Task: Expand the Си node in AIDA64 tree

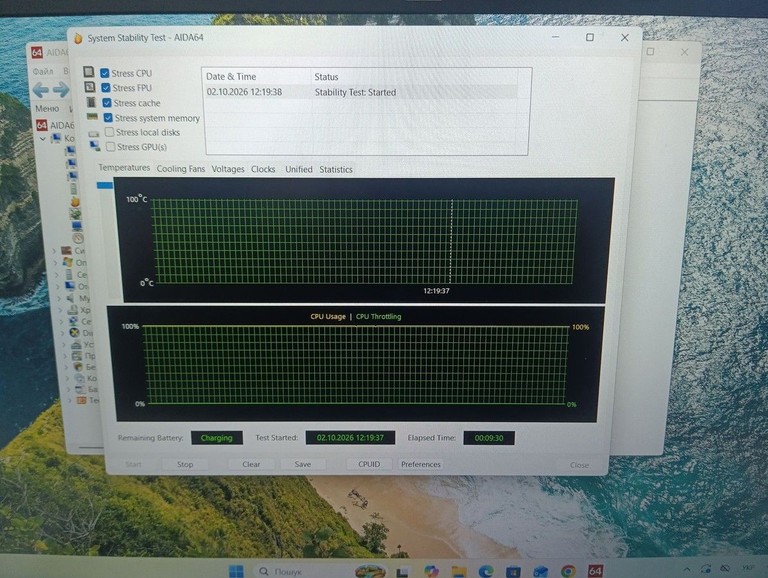Action: [54, 251]
